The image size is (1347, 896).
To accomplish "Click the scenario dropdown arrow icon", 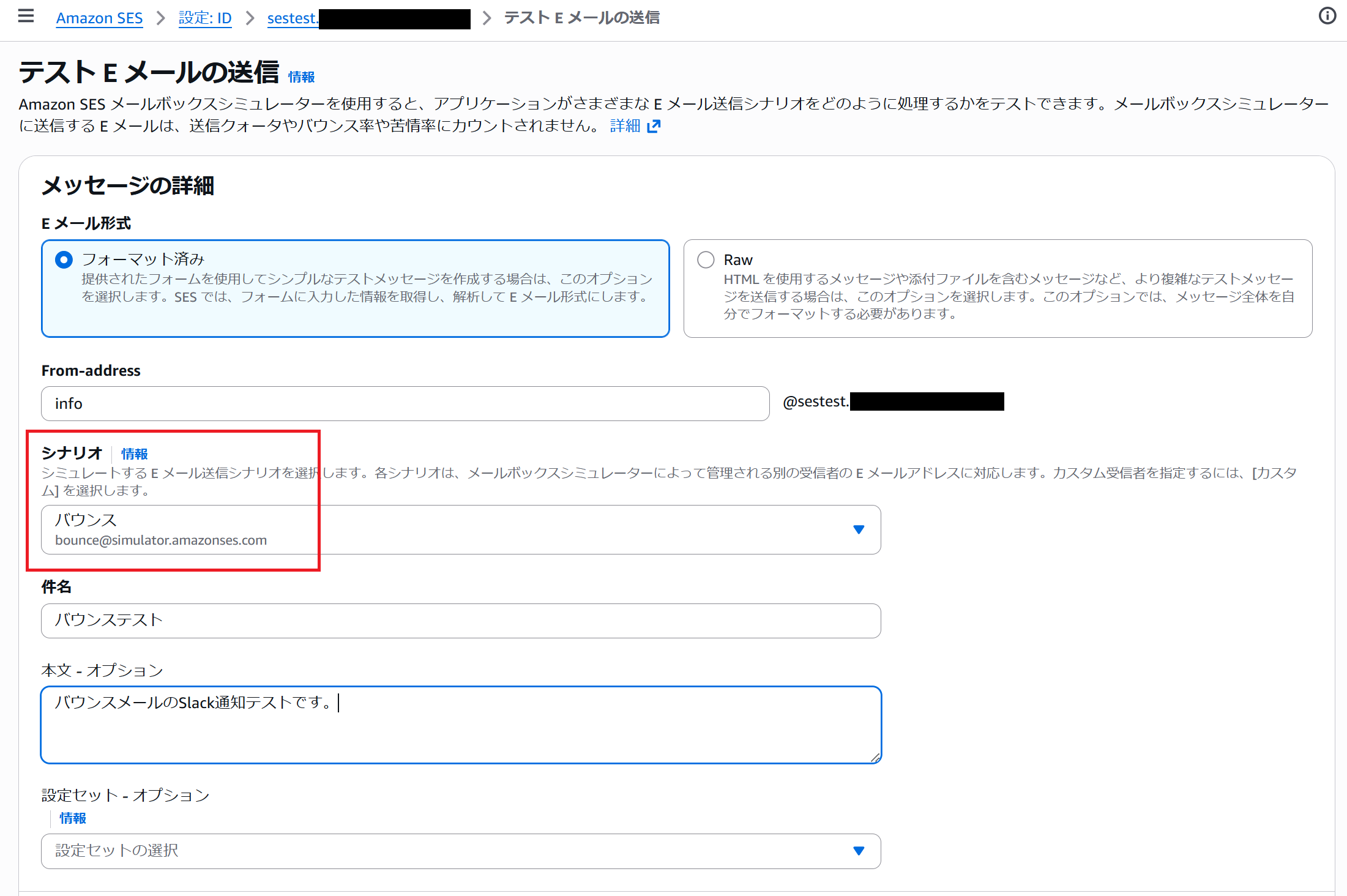I will 858,529.
